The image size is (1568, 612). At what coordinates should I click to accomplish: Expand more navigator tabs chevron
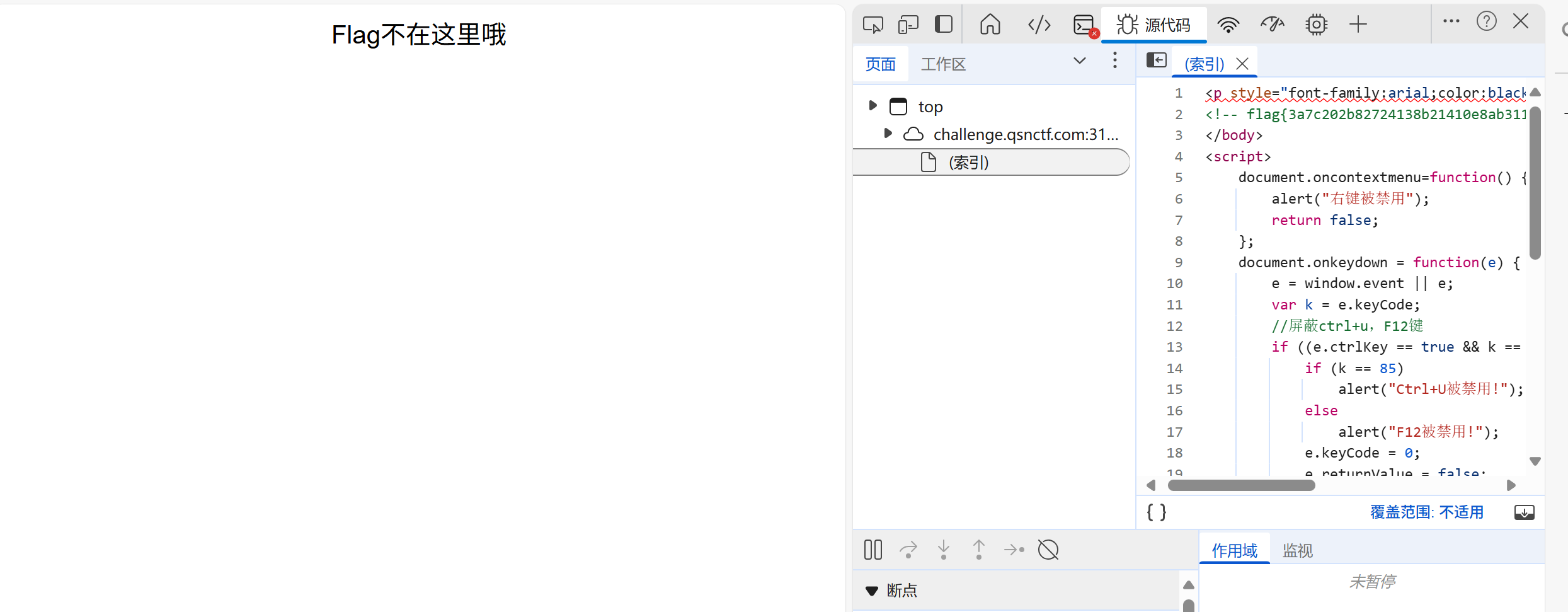click(1080, 61)
